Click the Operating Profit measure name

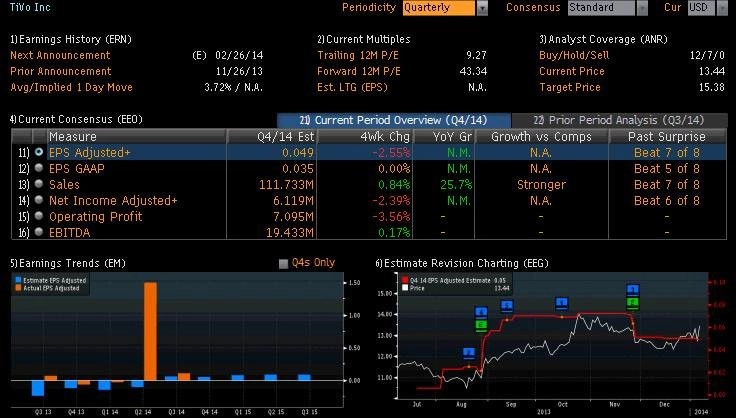(96, 216)
